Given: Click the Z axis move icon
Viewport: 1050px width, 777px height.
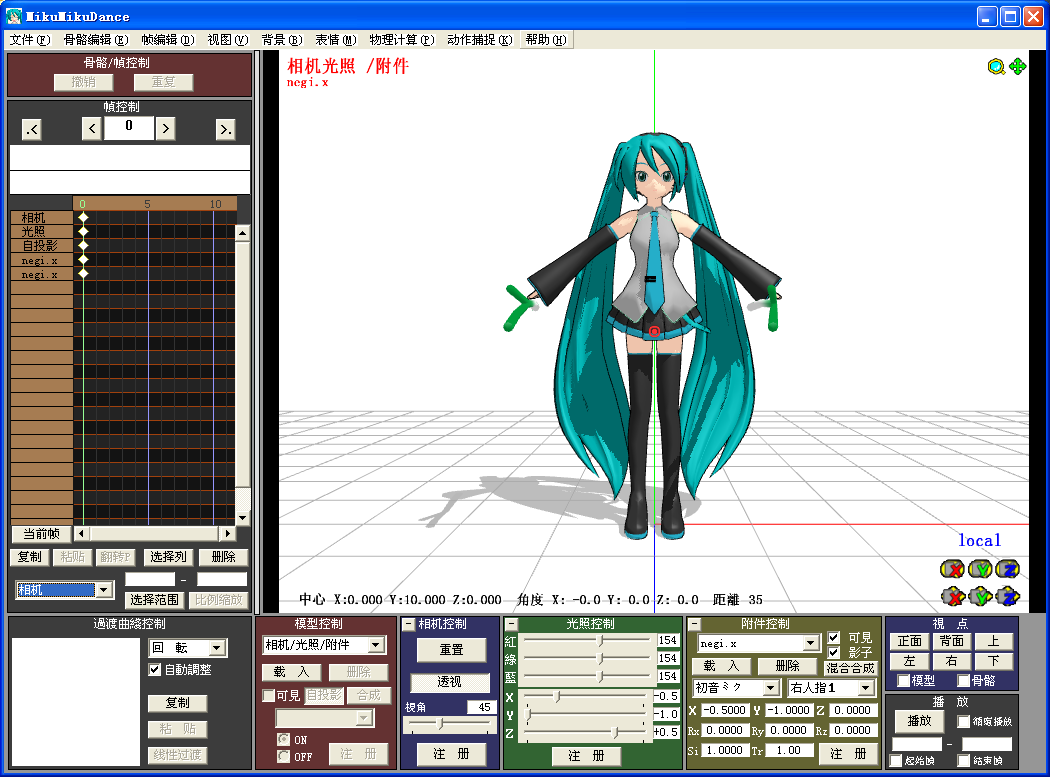Looking at the screenshot, I should click(1008, 595).
